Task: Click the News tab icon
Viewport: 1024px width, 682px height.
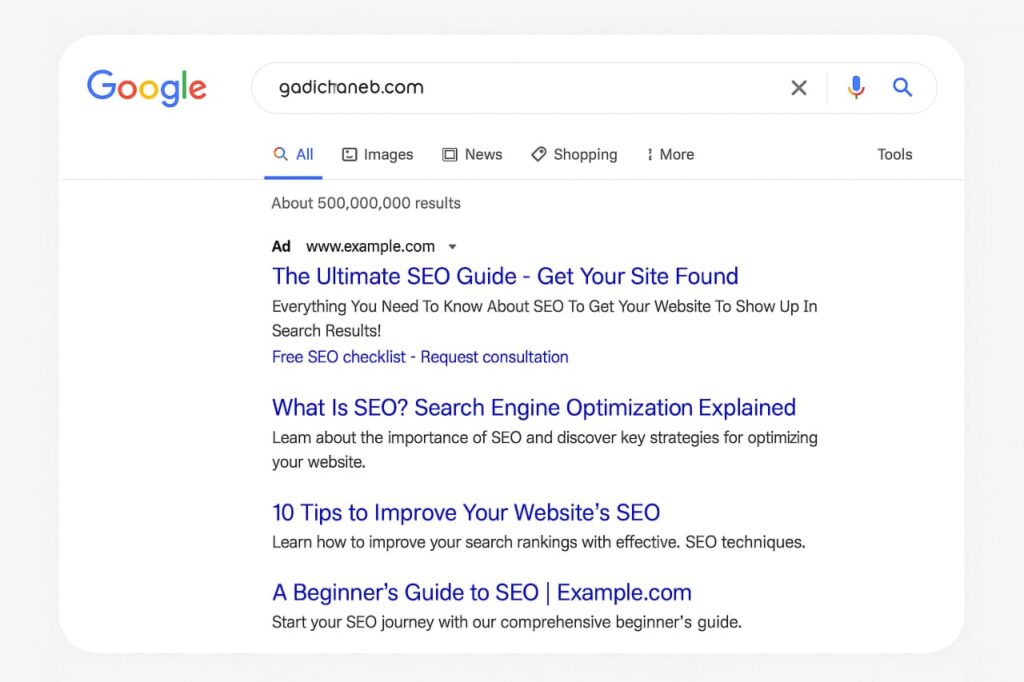Action: (x=450, y=155)
